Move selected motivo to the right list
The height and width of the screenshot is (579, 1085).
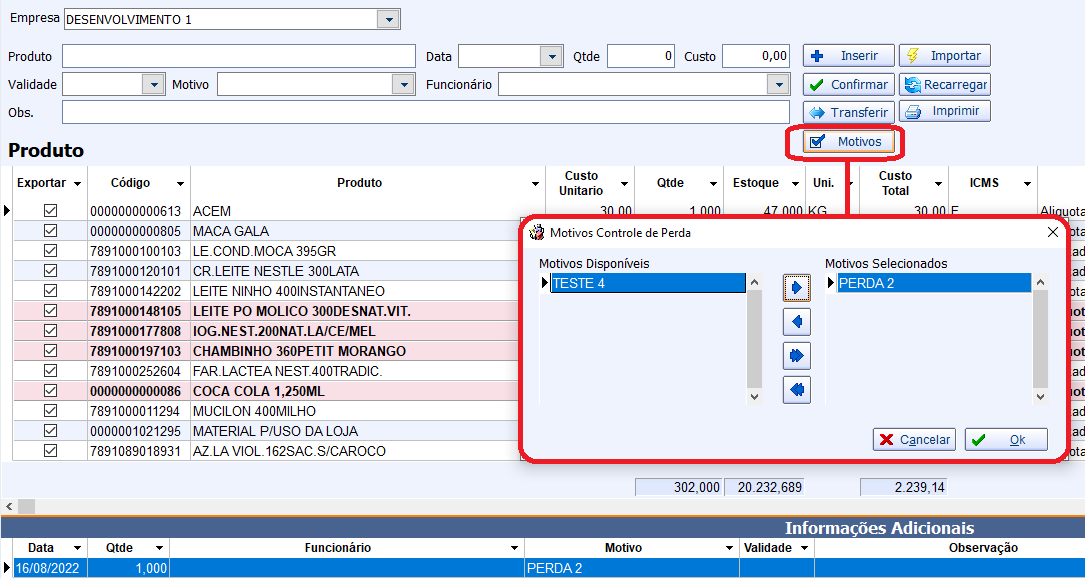coord(797,288)
